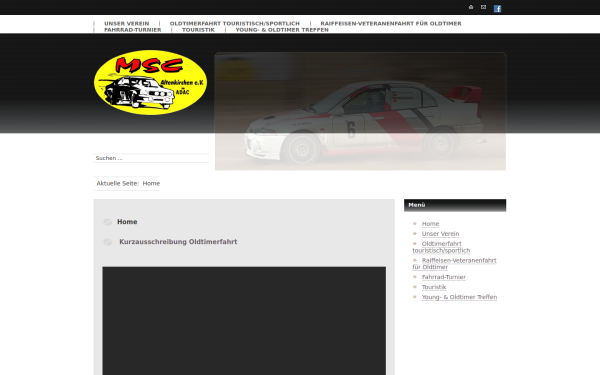Image resolution: width=600 pixels, height=375 pixels.
Task: Click the MSC Altenkirchen logo
Action: coord(150,82)
